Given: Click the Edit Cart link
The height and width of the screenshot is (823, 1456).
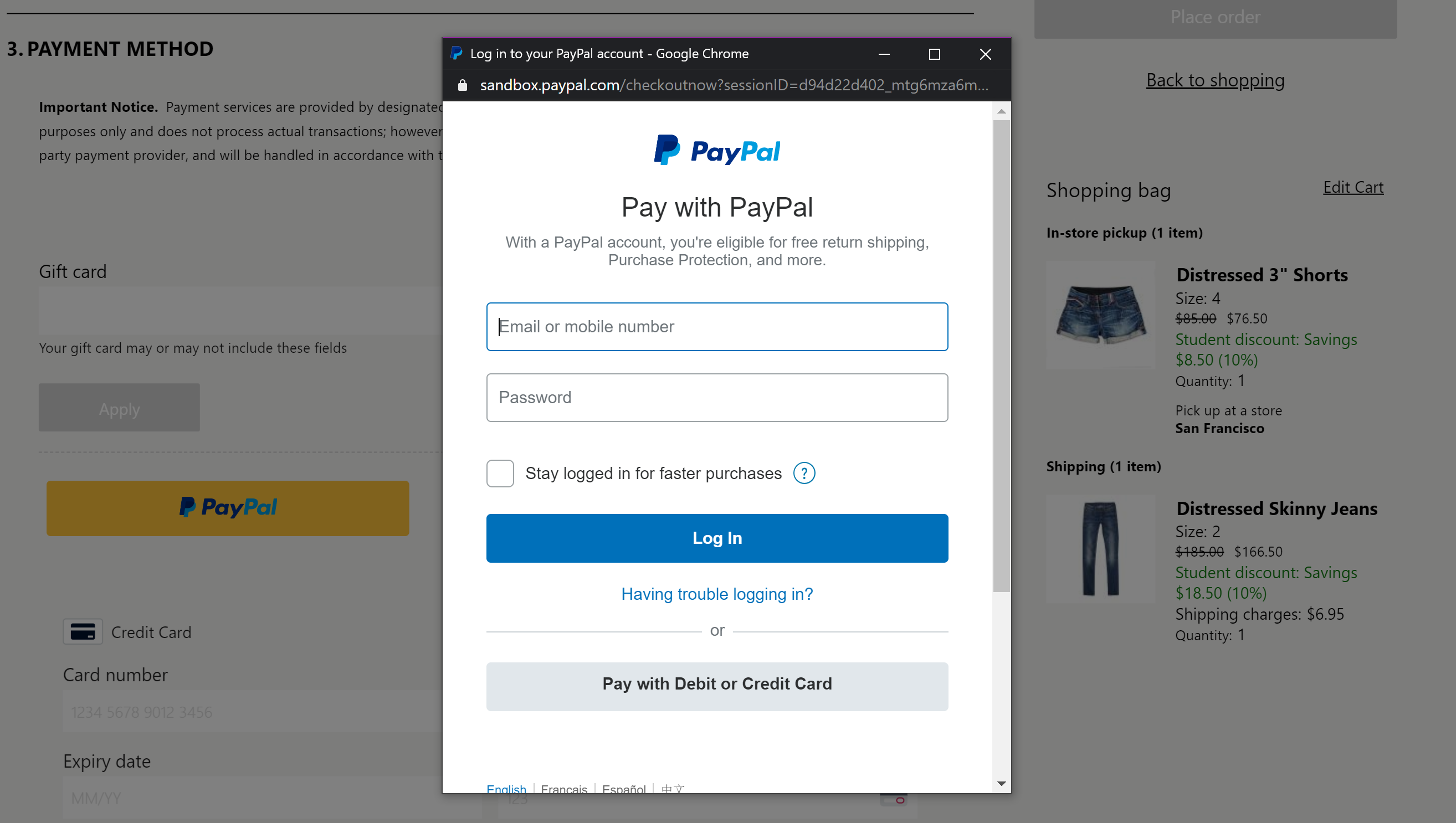Looking at the screenshot, I should coord(1353,187).
